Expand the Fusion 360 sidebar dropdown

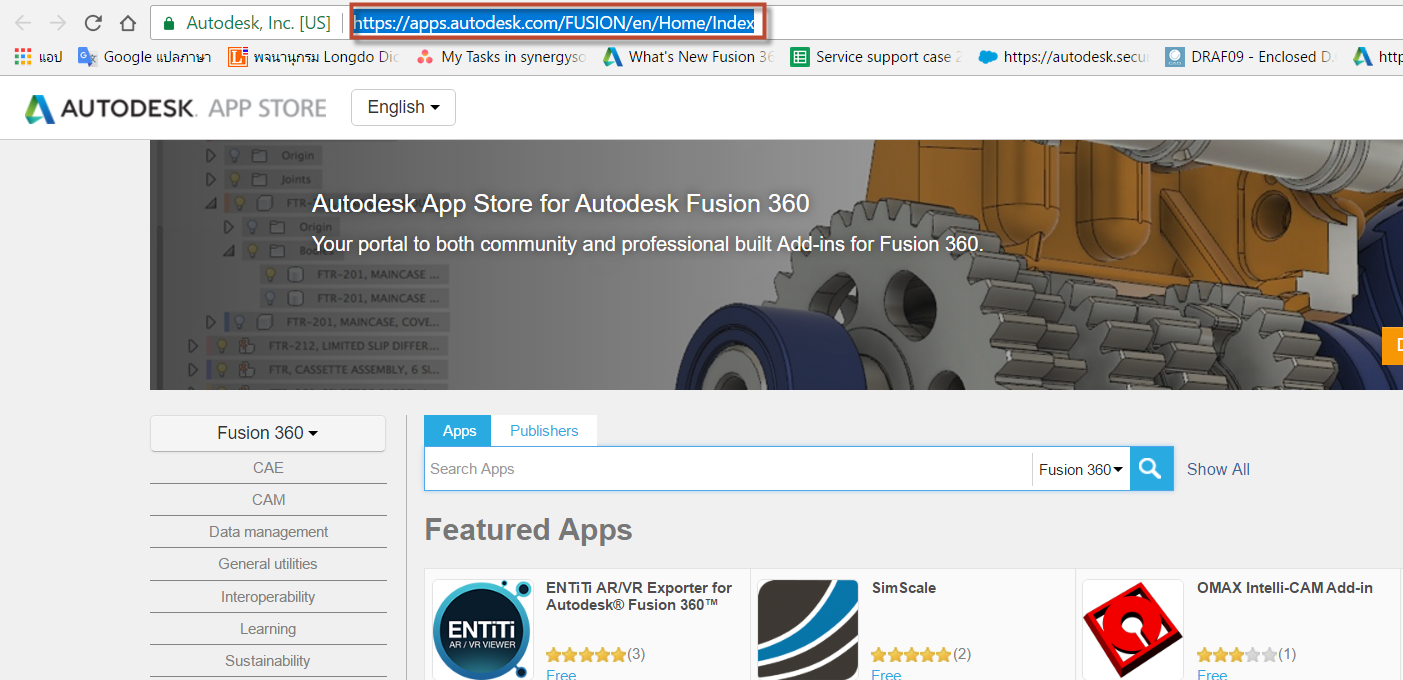[x=267, y=432]
